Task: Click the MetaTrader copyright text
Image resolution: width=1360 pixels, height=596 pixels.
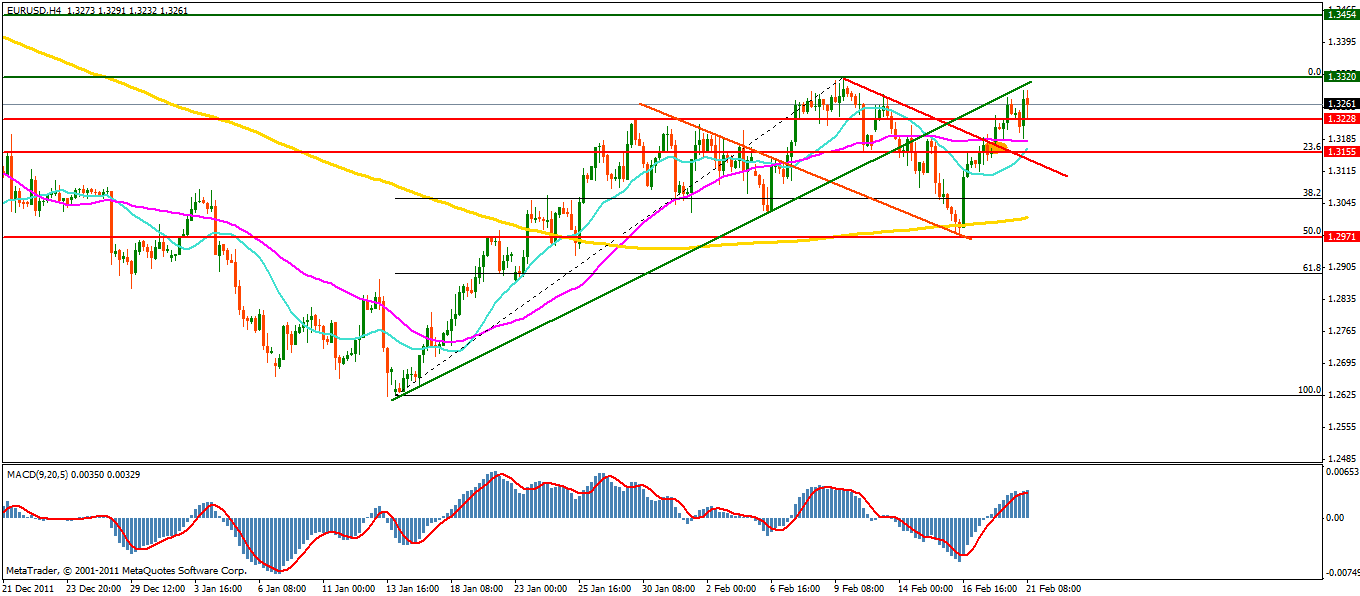Action: pyautogui.click(x=125, y=570)
